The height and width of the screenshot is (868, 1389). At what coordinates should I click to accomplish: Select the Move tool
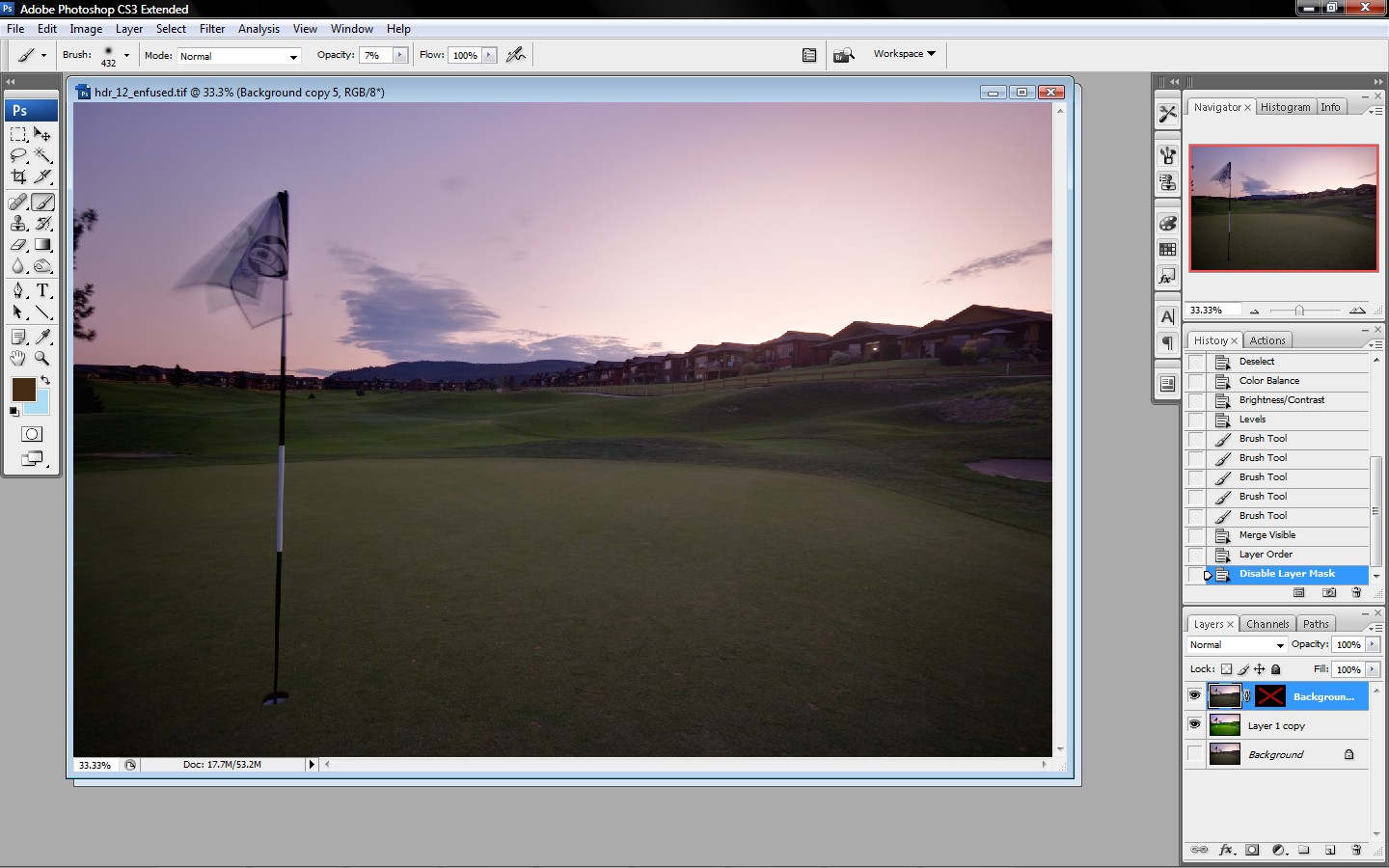click(42, 134)
